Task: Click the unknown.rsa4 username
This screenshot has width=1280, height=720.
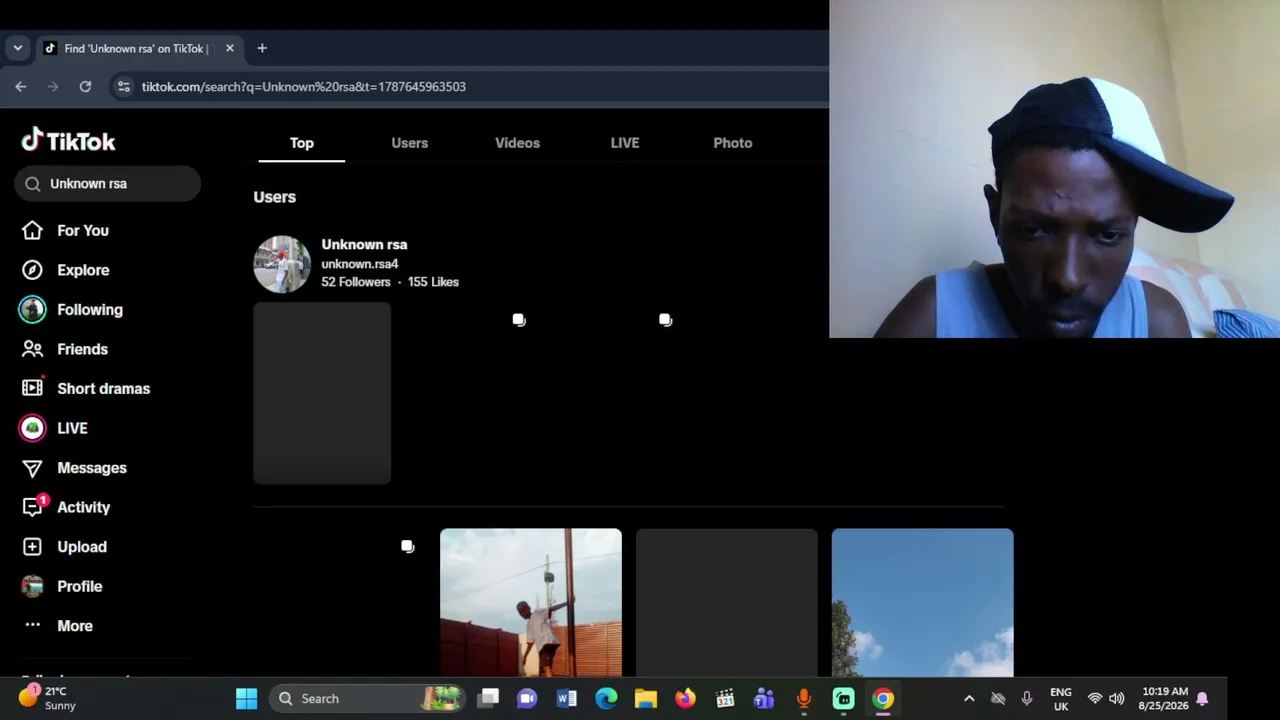Action: [360, 264]
